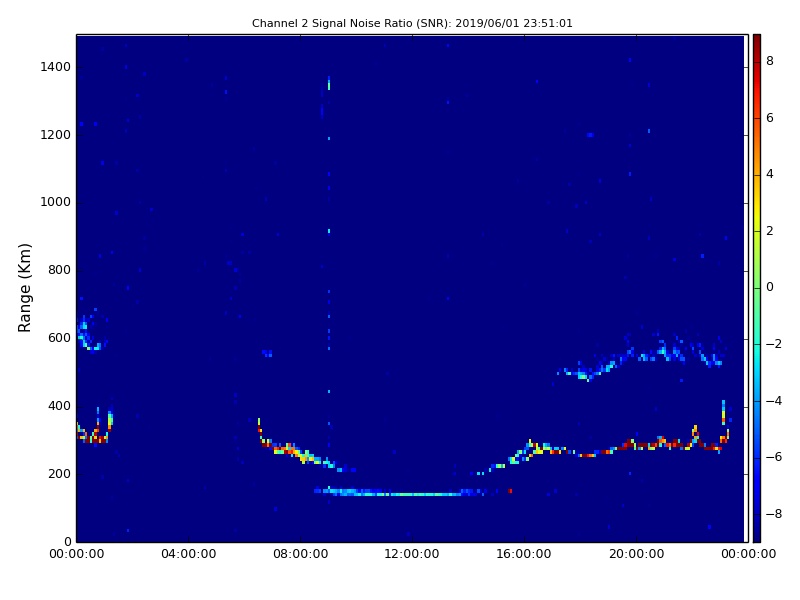The image size is (800, 600).
Task: Click the colorbar label 0
Action: click(x=770, y=287)
